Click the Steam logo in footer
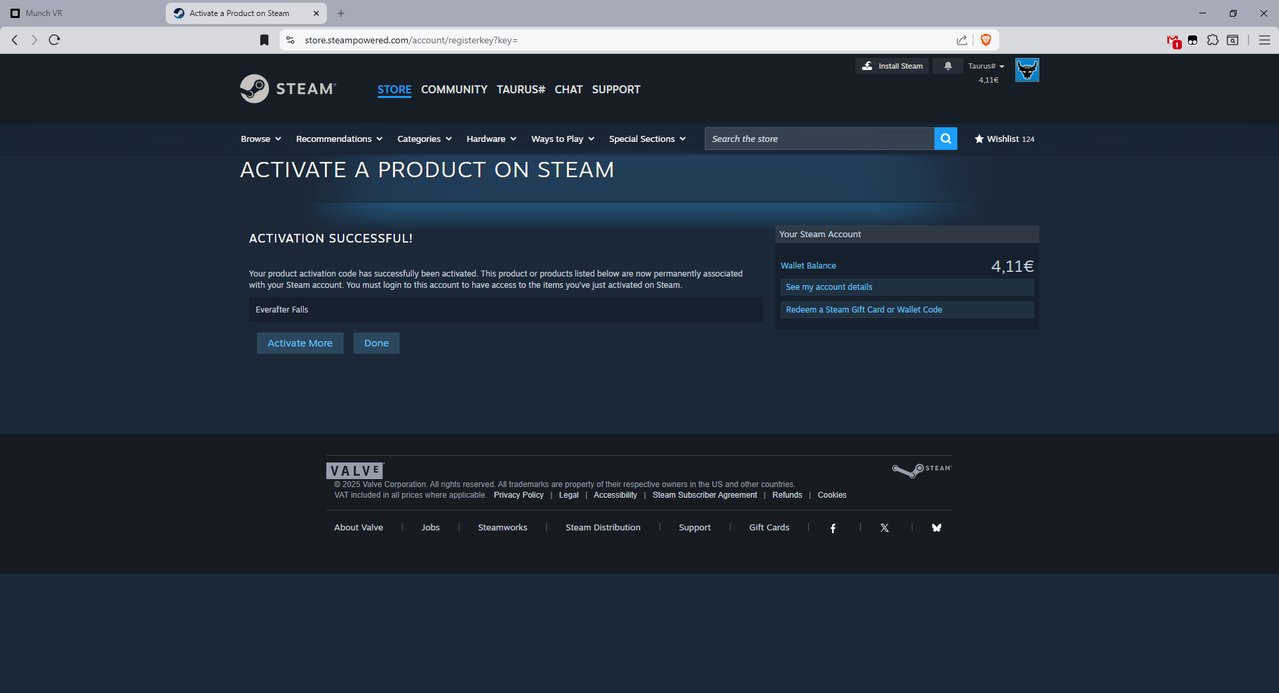Viewport: 1279px width, 693px height. pyautogui.click(x=921, y=469)
